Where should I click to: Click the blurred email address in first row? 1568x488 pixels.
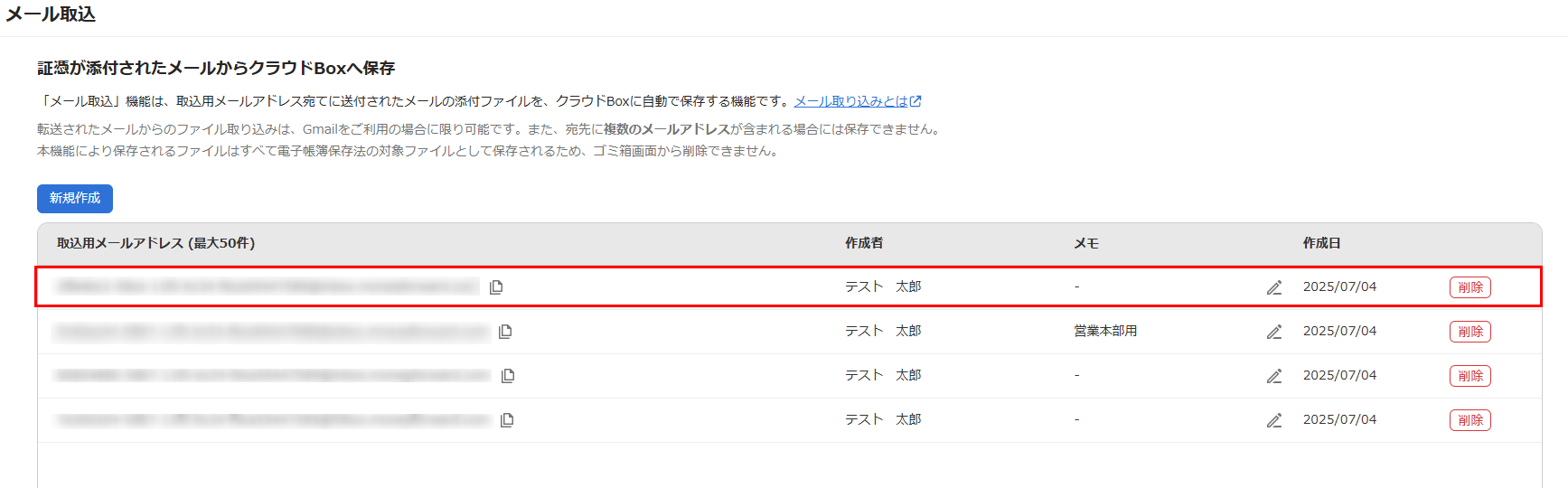[x=267, y=286]
